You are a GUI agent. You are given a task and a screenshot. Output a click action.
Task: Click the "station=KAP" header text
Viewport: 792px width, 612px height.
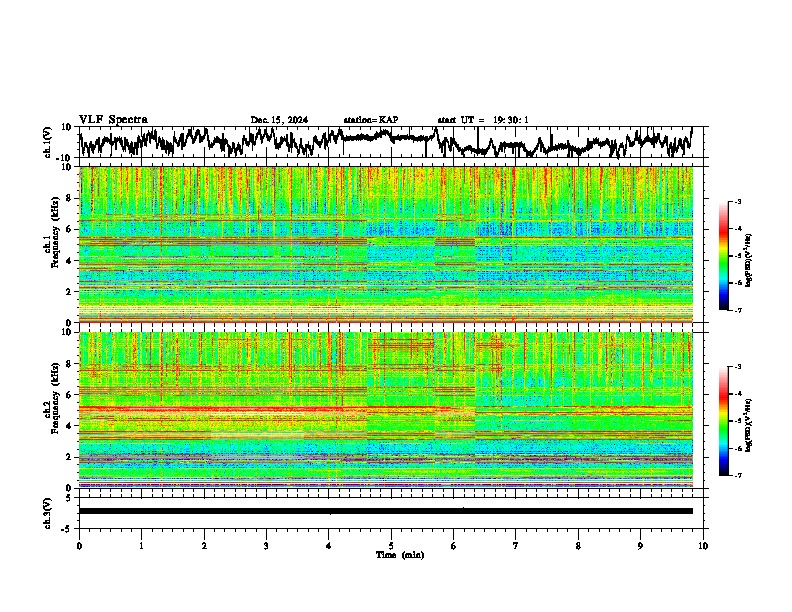371,120
